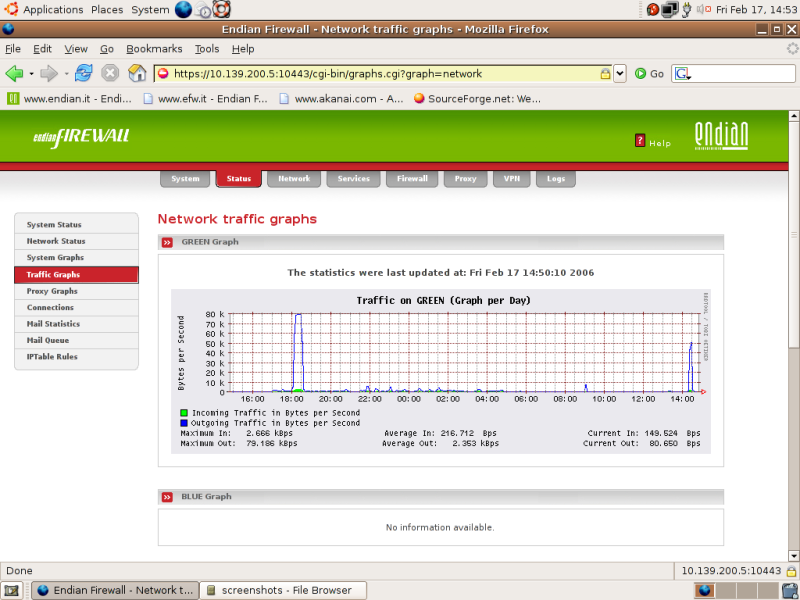This screenshot has height=600, width=800.
Task: Open the Edit menu
Action: tap(42, 49)
